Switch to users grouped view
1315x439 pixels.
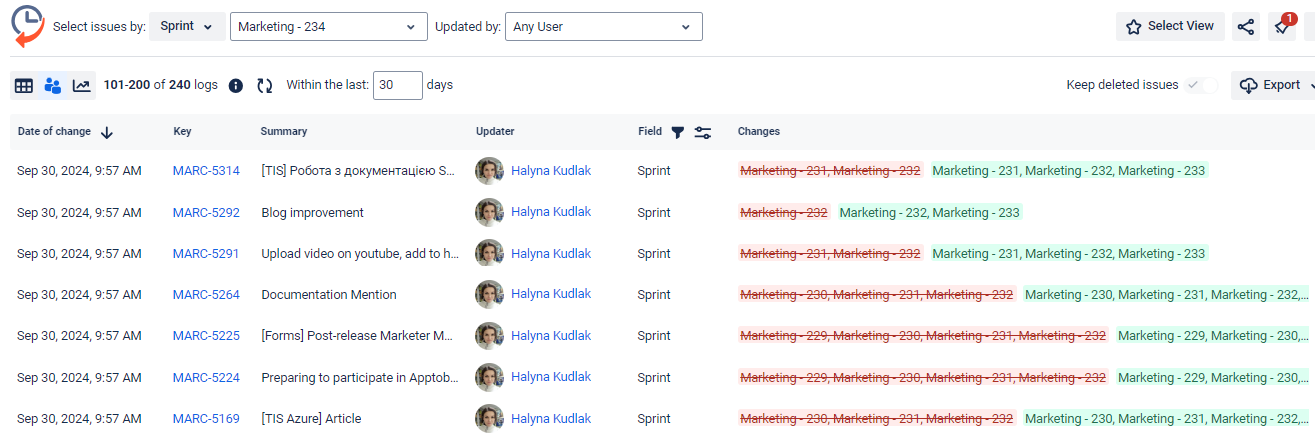(53, 86)
